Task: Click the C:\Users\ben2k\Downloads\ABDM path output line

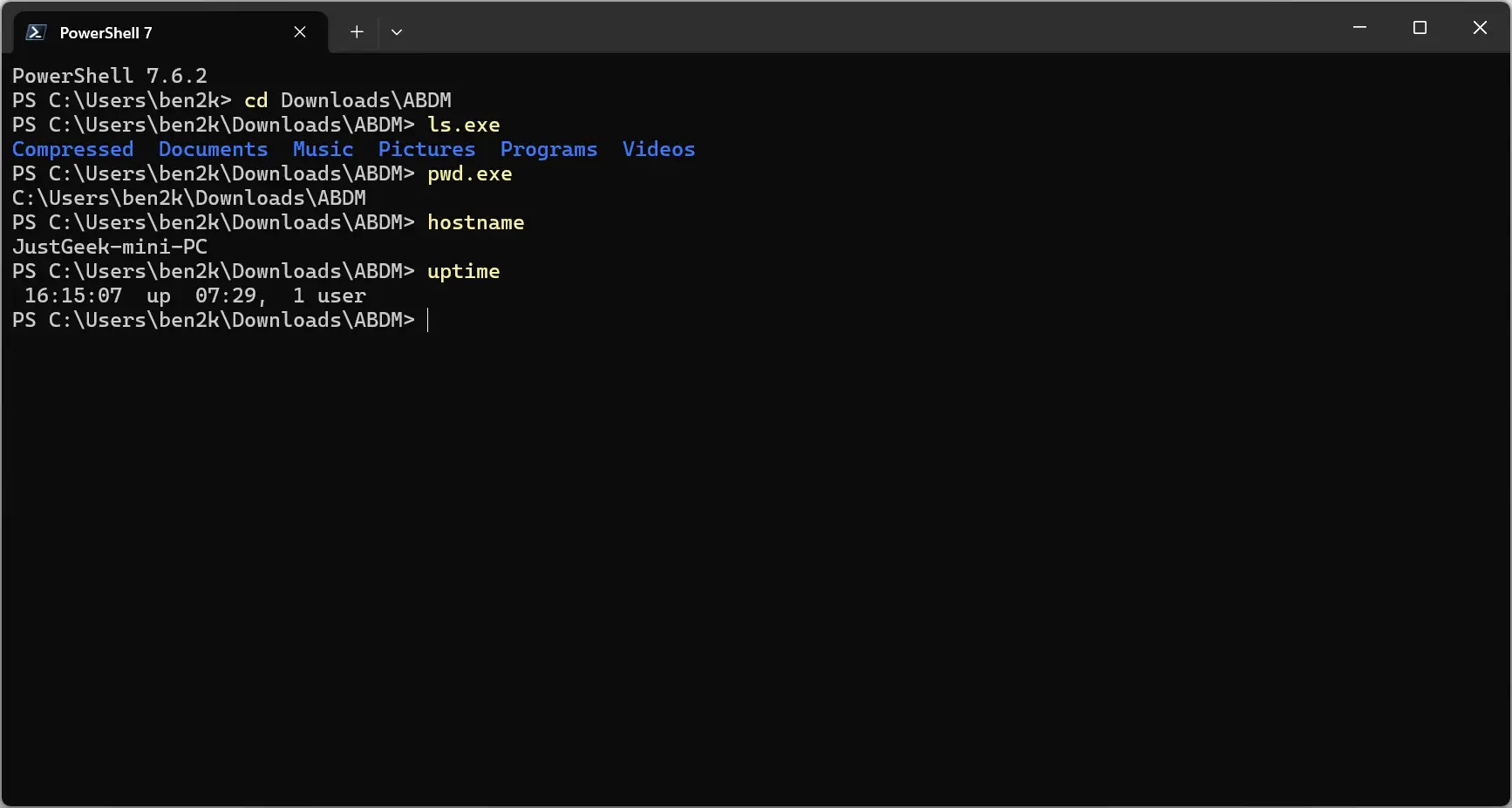Action: [x=189, y=199]
